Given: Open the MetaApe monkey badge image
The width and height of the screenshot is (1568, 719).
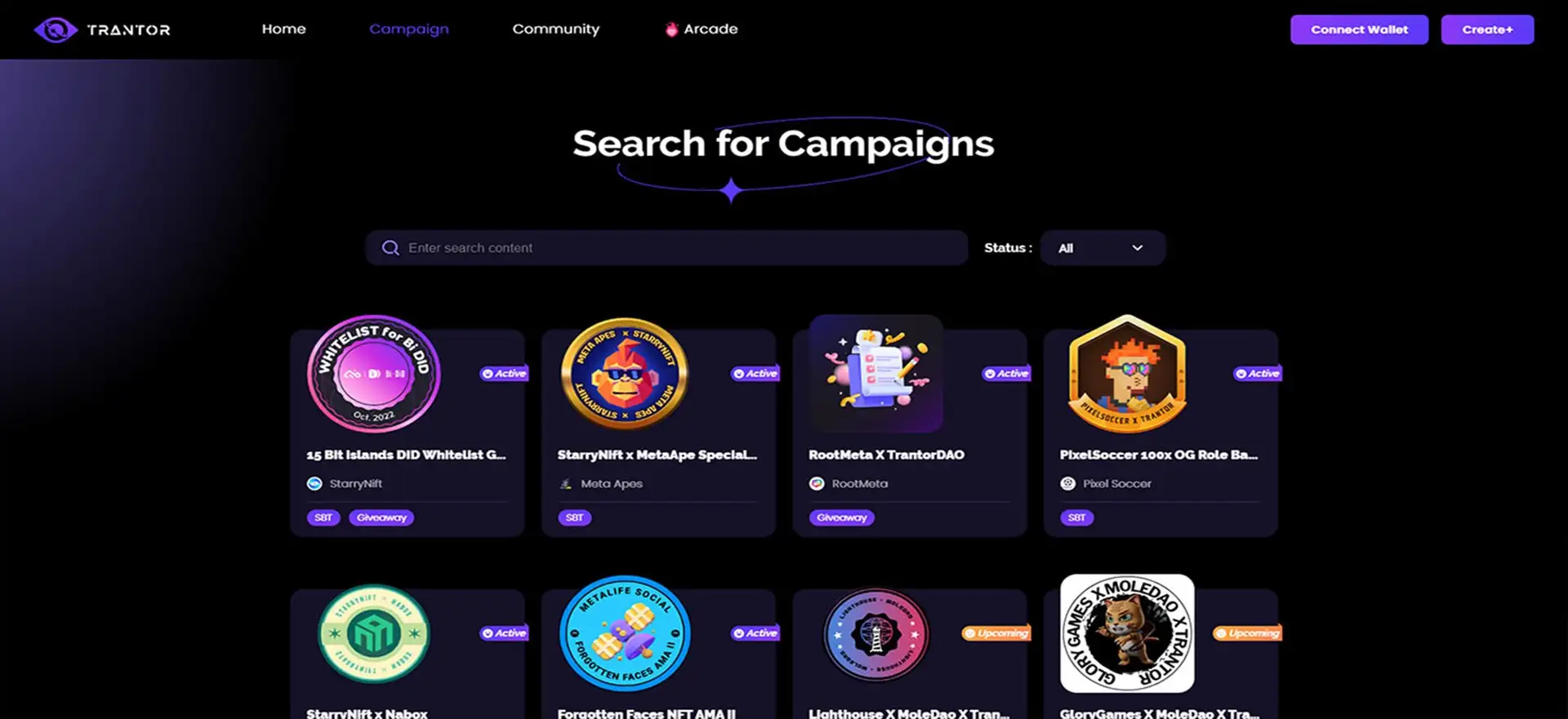Looking at the screenshot, I should [x=625, y=374].
